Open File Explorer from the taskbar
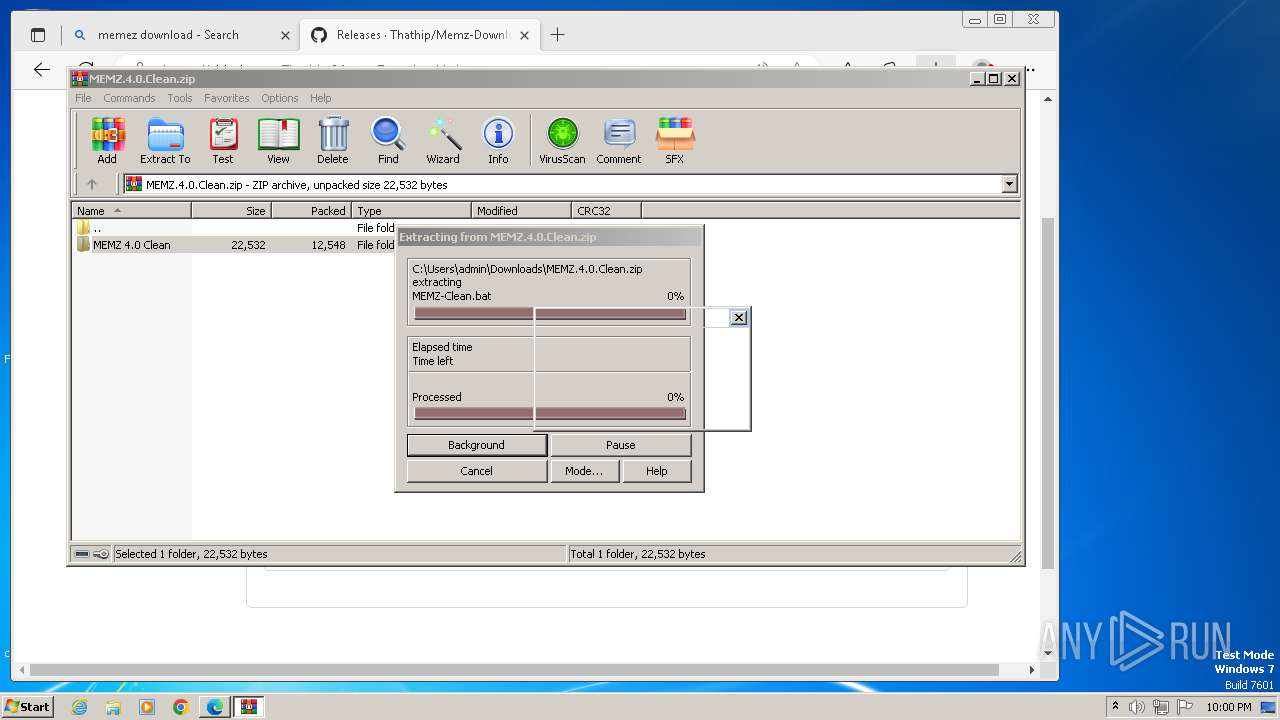The image size is (1280, 720). tap(113, 707)
